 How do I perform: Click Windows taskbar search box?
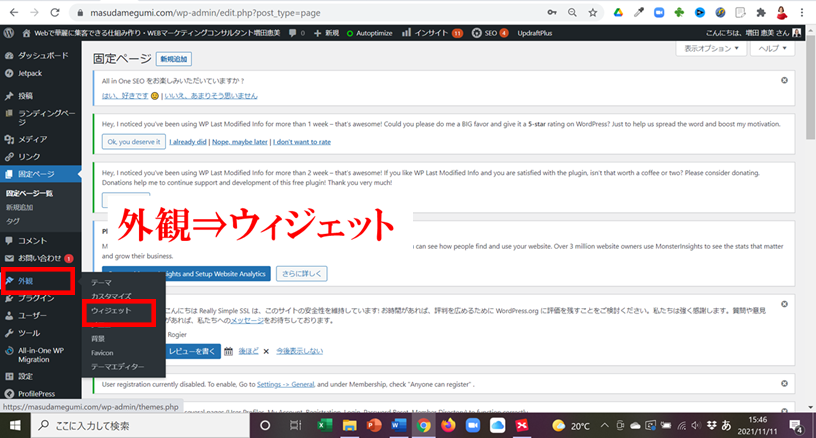[141, 426]
